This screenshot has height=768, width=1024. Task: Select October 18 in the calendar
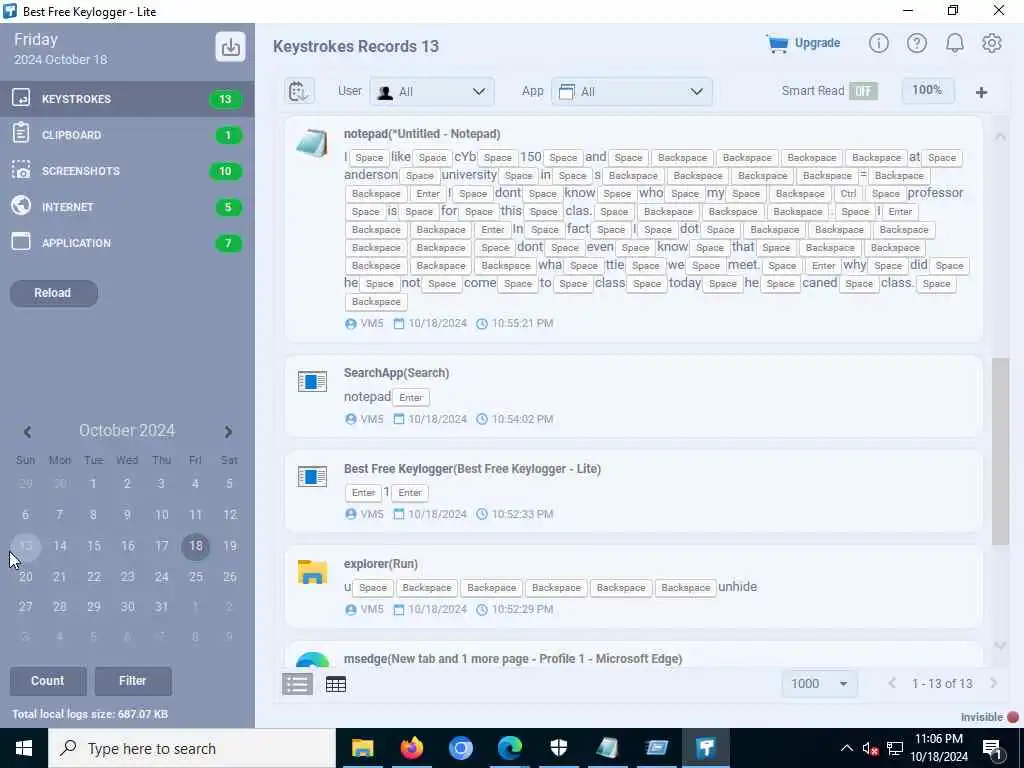[x=195, y=546]
